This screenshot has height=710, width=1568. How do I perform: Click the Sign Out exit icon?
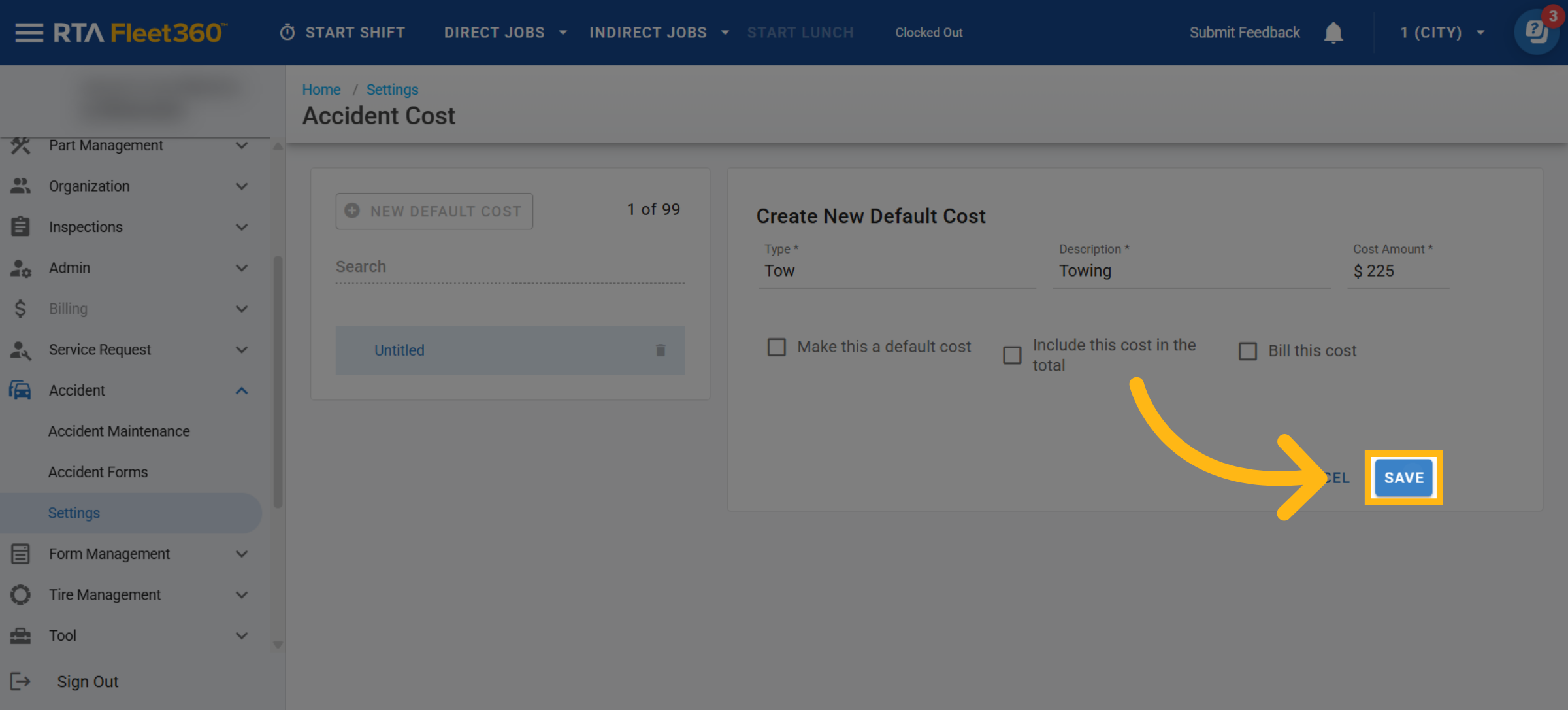click(20, 681)
